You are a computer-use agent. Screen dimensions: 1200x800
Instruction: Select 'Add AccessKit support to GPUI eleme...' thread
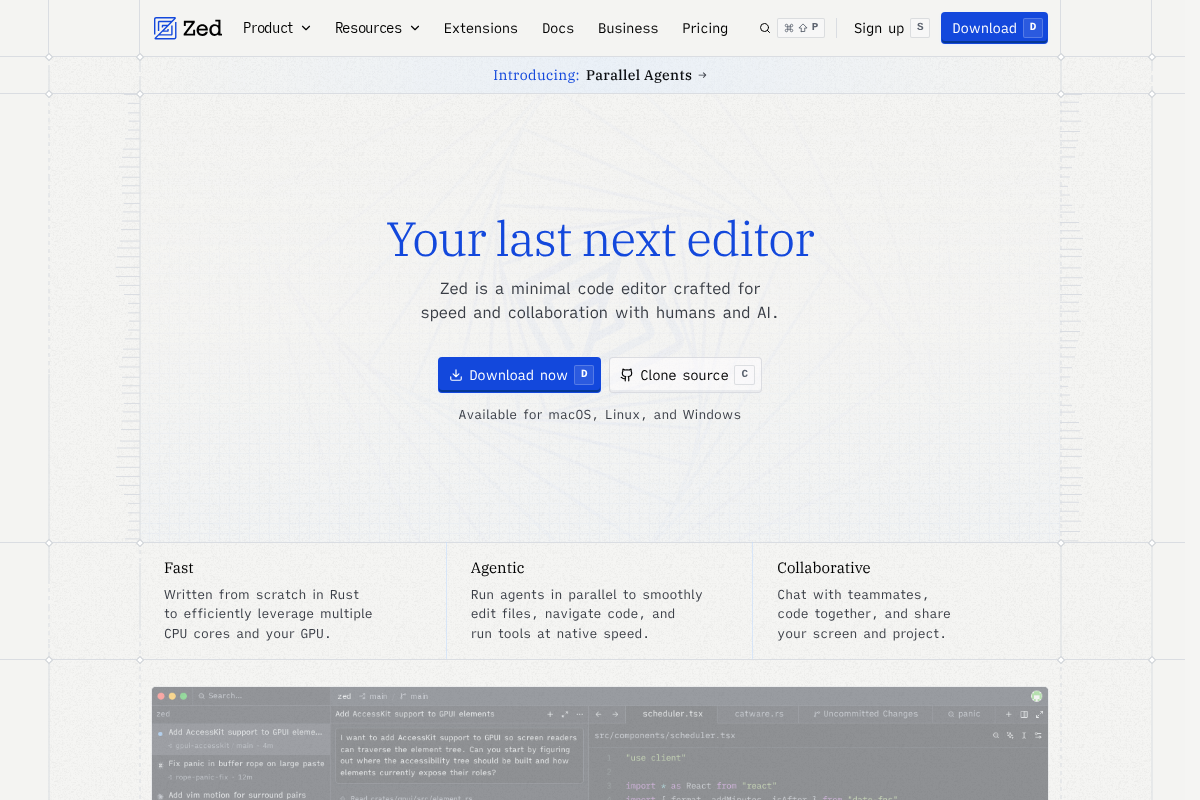[240, 738]
